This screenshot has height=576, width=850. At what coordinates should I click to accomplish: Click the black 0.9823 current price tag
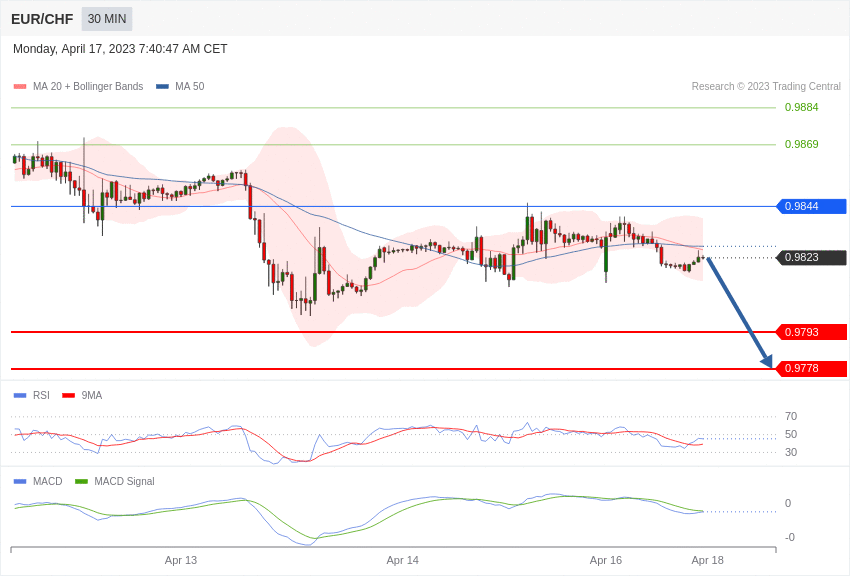pyautogui.click(x=812, y=257)
